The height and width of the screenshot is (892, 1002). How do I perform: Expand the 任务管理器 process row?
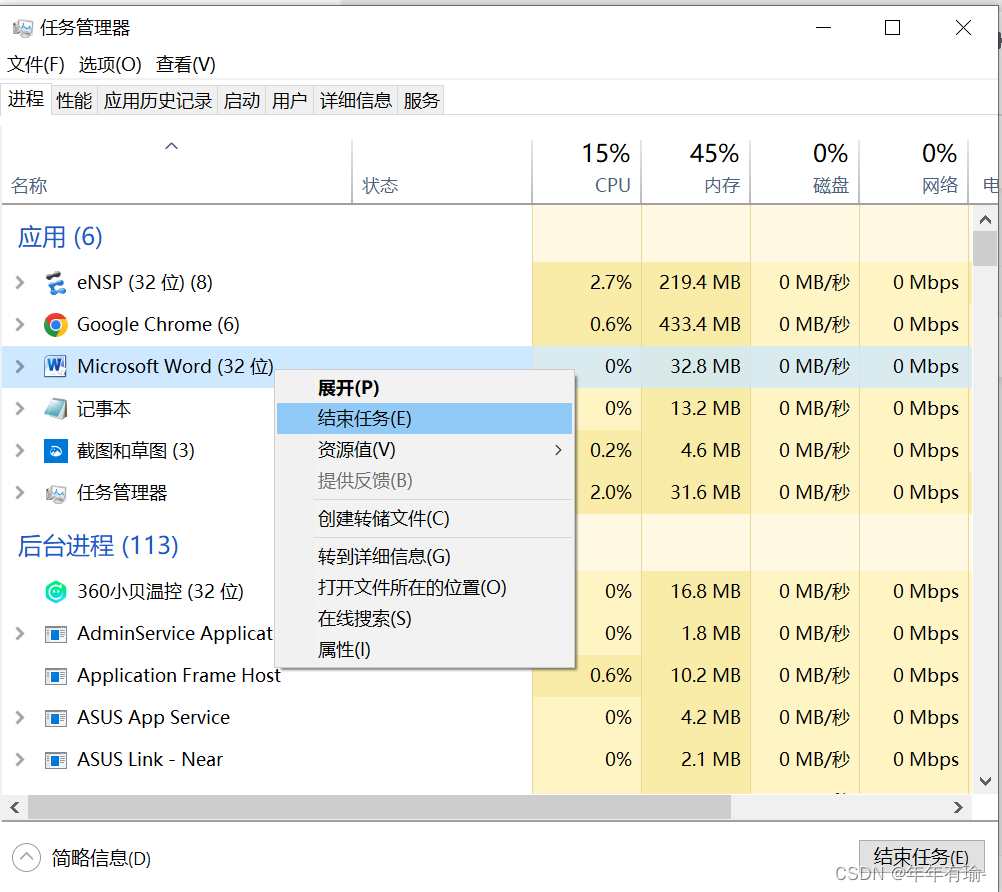(20, 493)
